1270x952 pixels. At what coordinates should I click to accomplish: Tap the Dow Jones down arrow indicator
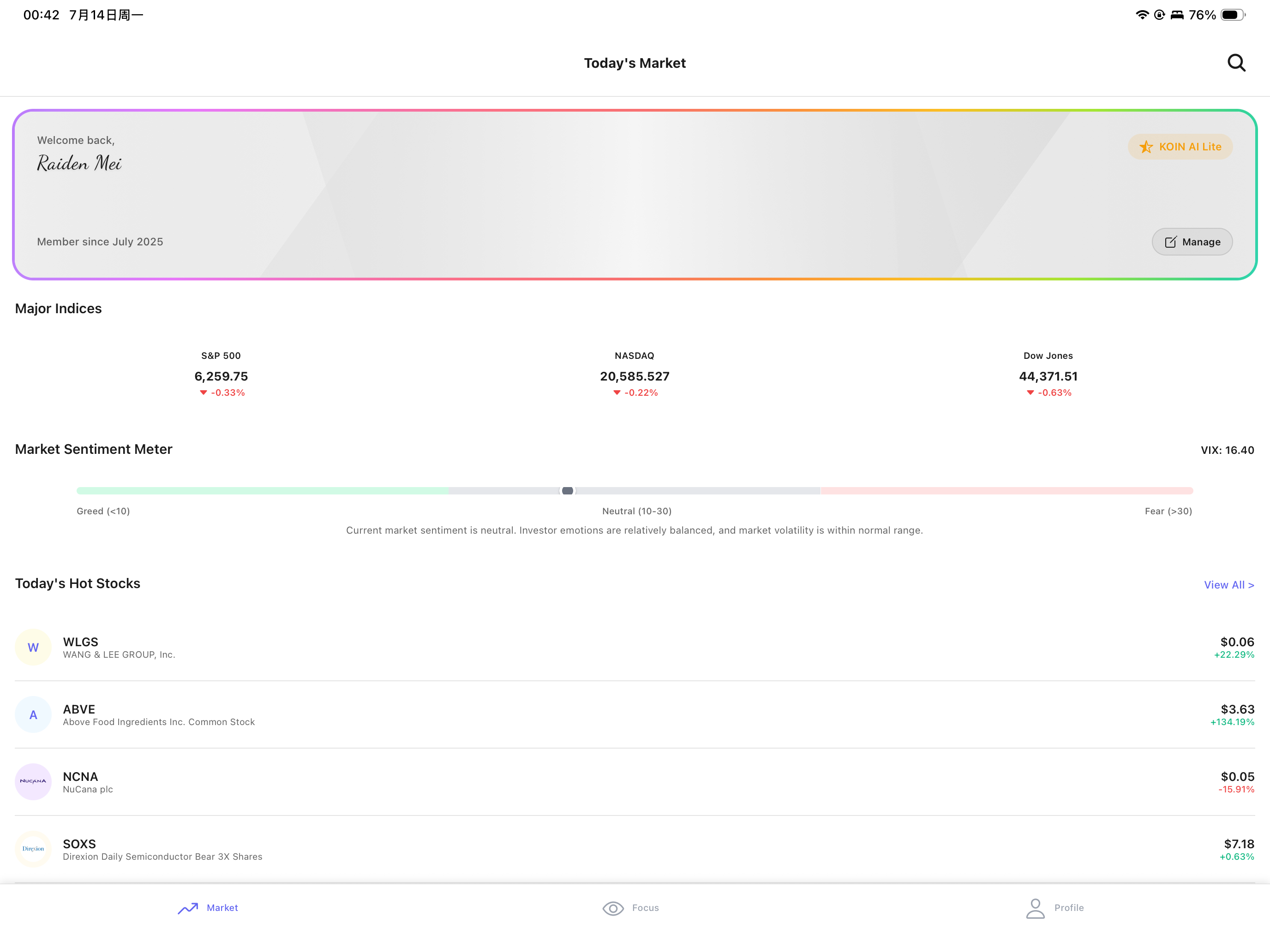pyautogui.click(x=1030, y=393)
